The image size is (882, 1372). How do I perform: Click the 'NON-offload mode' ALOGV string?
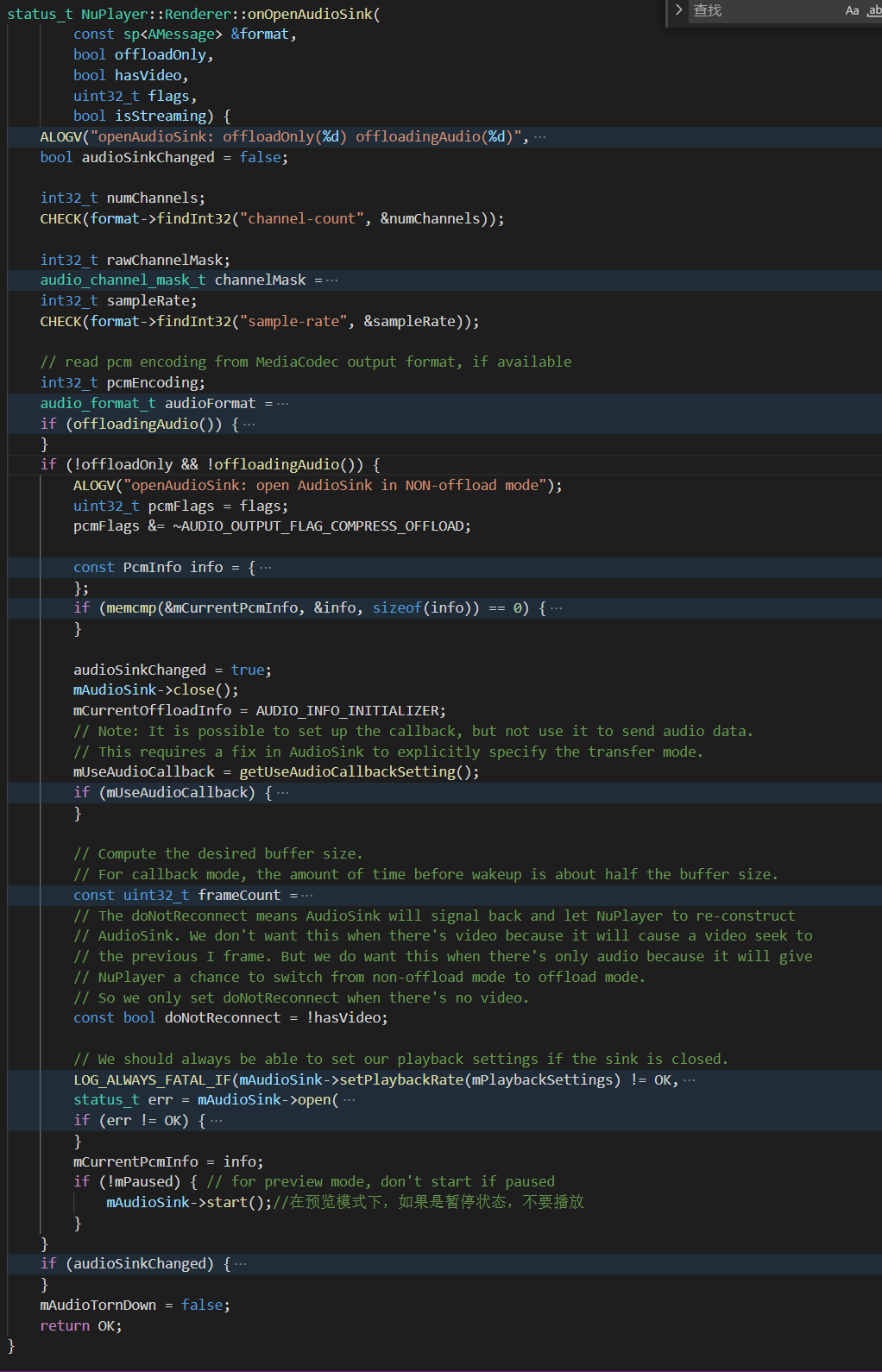tap(335, 486)
